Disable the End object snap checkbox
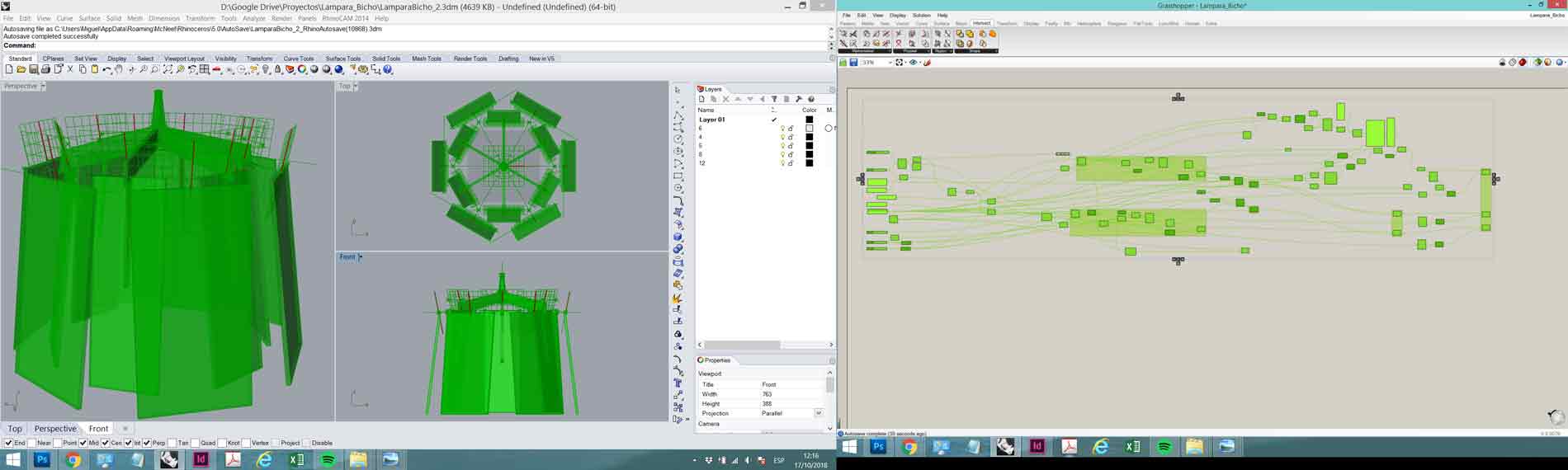Viewport: 1568px width, 470px height. [x=8, y=443]
